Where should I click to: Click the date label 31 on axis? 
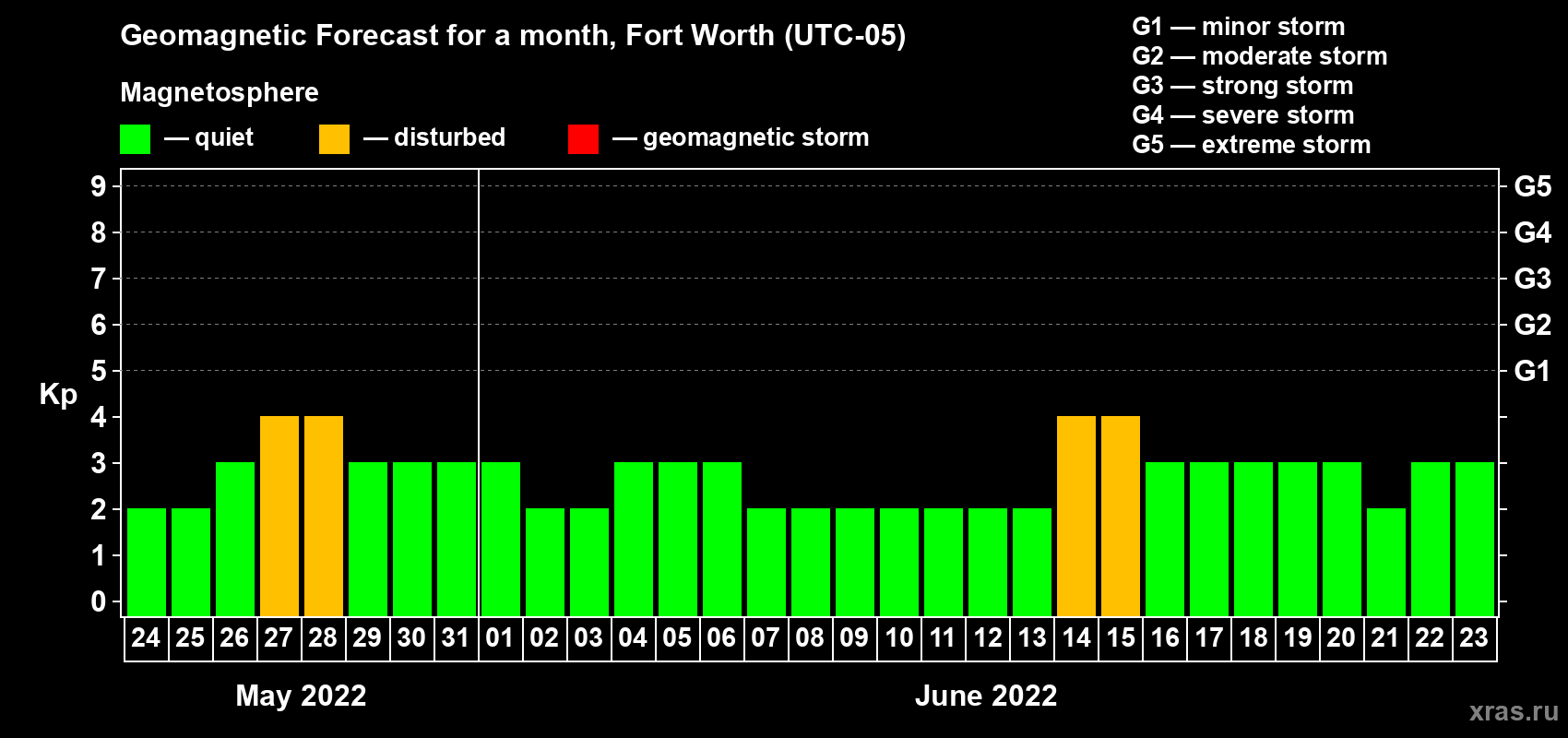(456, 638)
